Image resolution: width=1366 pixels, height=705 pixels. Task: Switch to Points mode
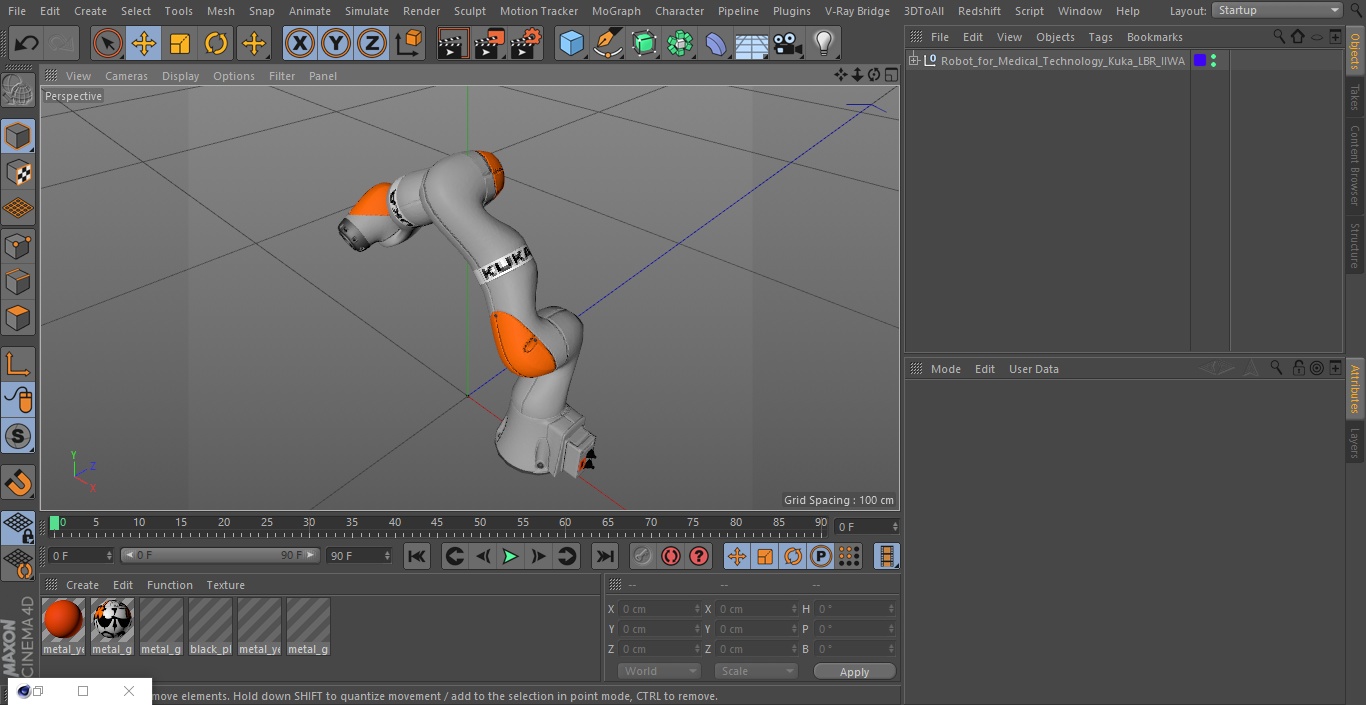18,245
